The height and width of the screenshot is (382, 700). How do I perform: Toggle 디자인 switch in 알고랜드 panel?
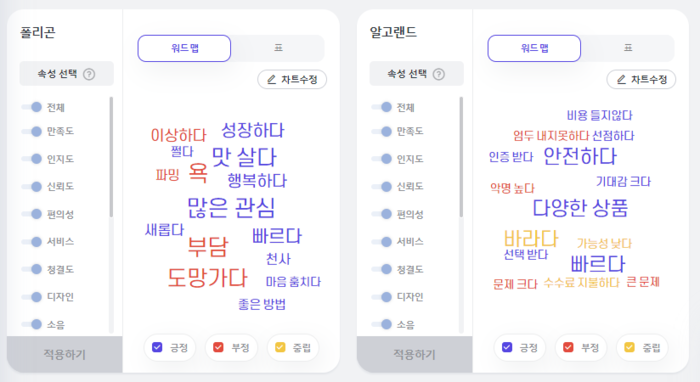point(382,297)
